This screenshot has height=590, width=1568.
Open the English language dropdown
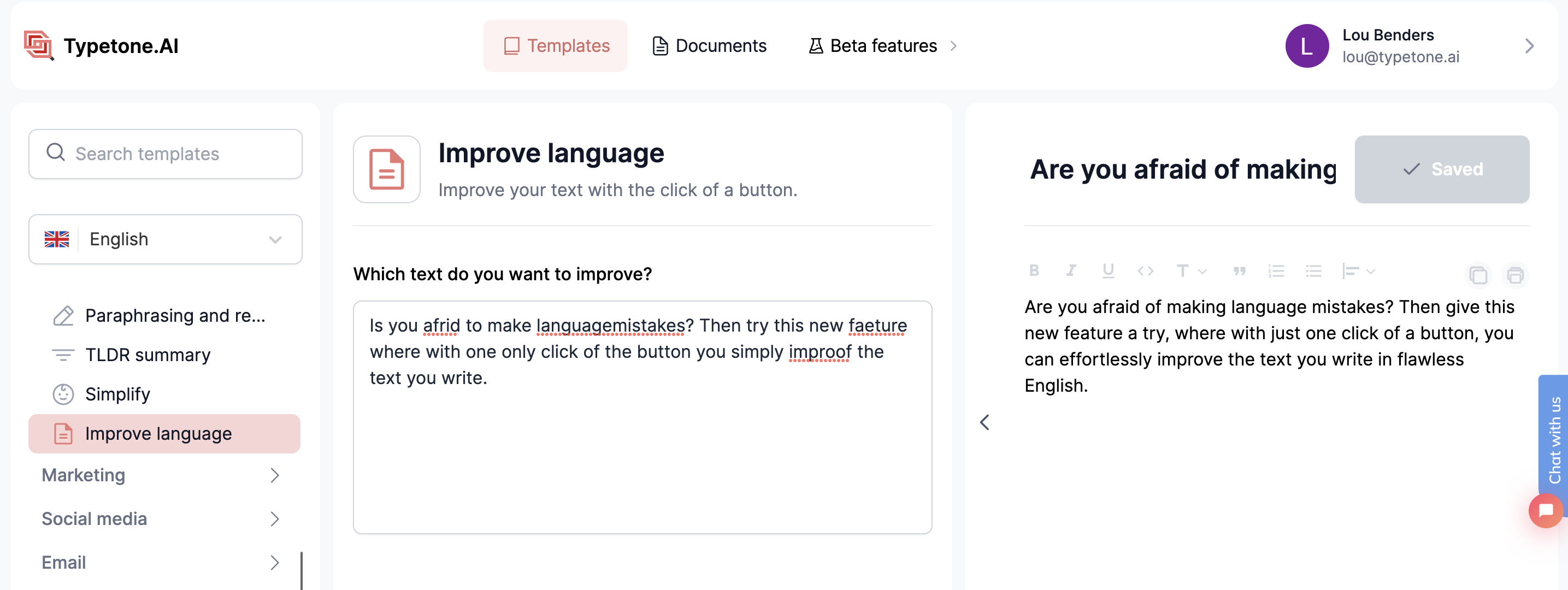[x=165, y=239]
